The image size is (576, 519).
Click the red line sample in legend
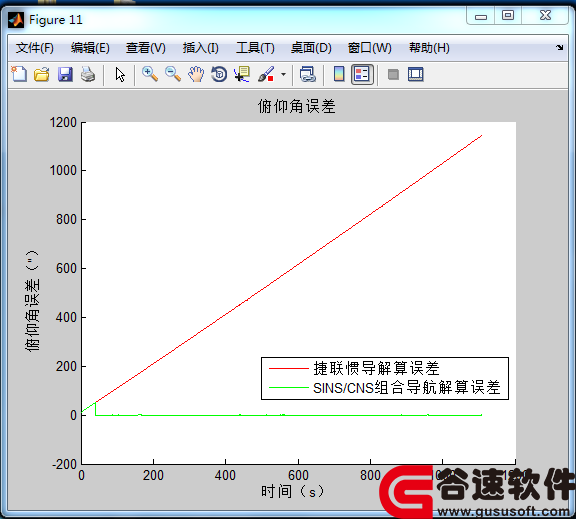click(288, 368)
